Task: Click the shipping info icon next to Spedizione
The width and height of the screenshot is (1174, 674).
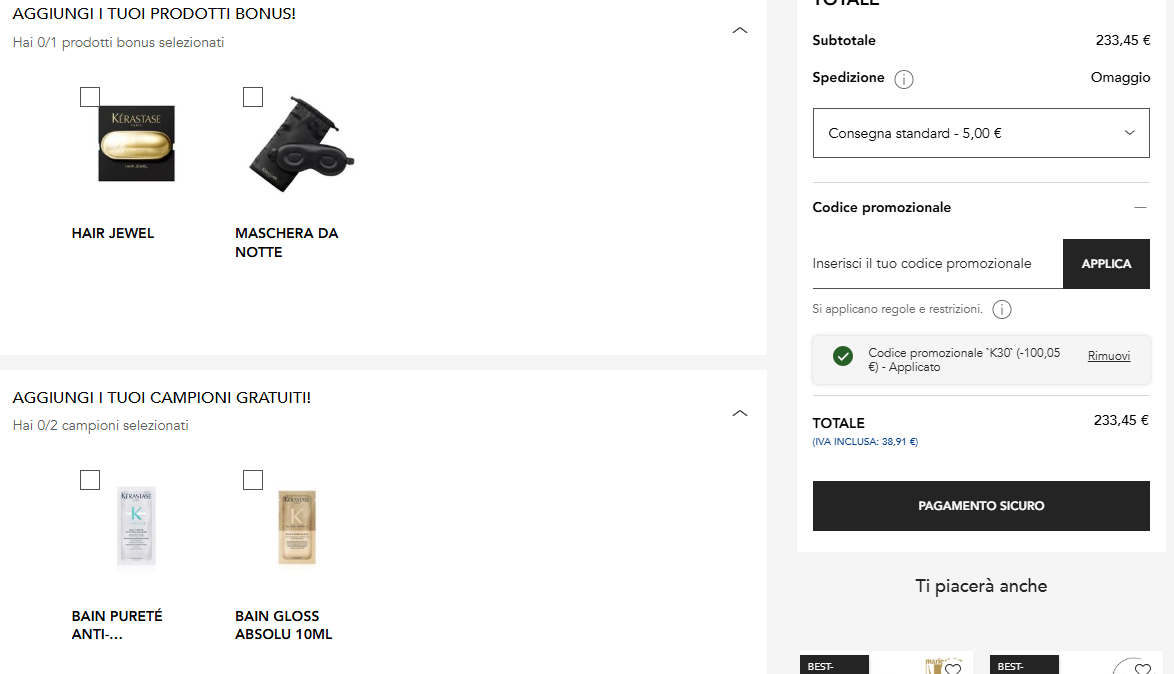Action: (904, 79)
